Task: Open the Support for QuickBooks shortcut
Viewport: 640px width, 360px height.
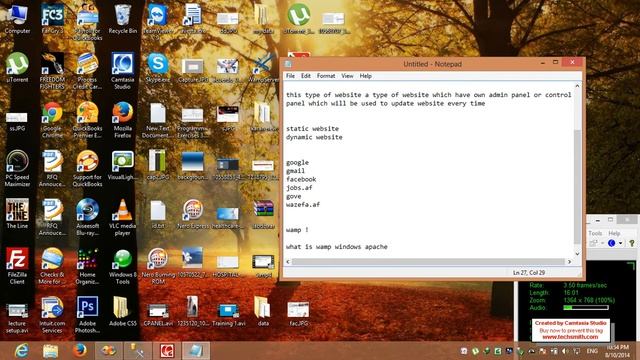Action: point(87,168)
